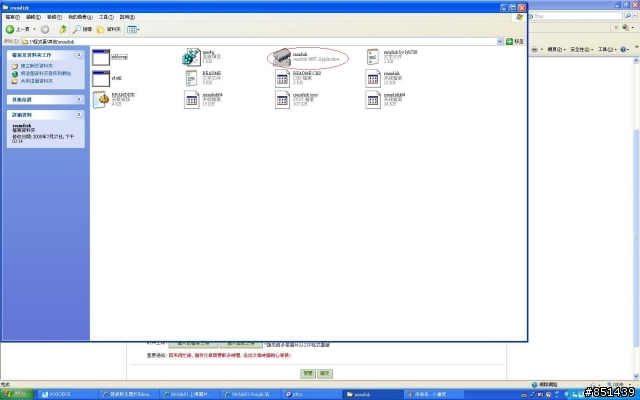Click the browser Help question-mark icon
The image size is (640, 400).
coord(623,49)
